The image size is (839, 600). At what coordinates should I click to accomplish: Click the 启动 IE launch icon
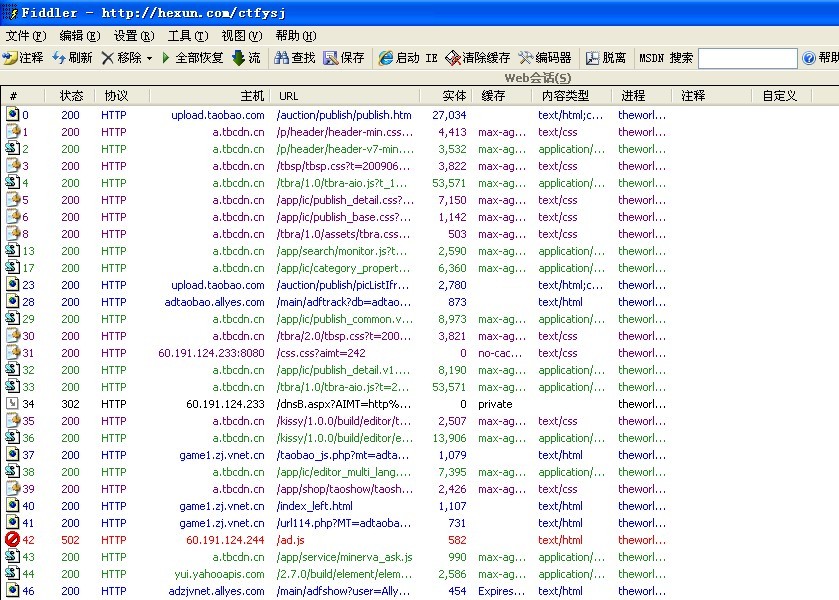(x=385, y=58)
